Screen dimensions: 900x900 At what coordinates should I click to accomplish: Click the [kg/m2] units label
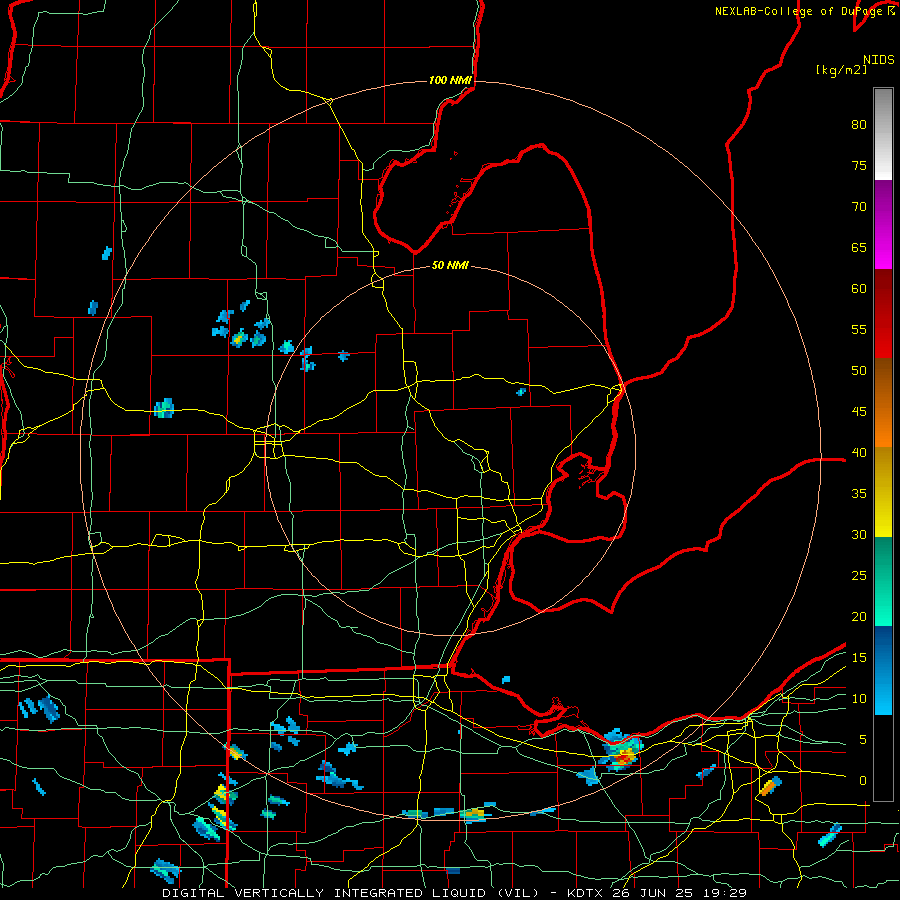tap(841, 70)
